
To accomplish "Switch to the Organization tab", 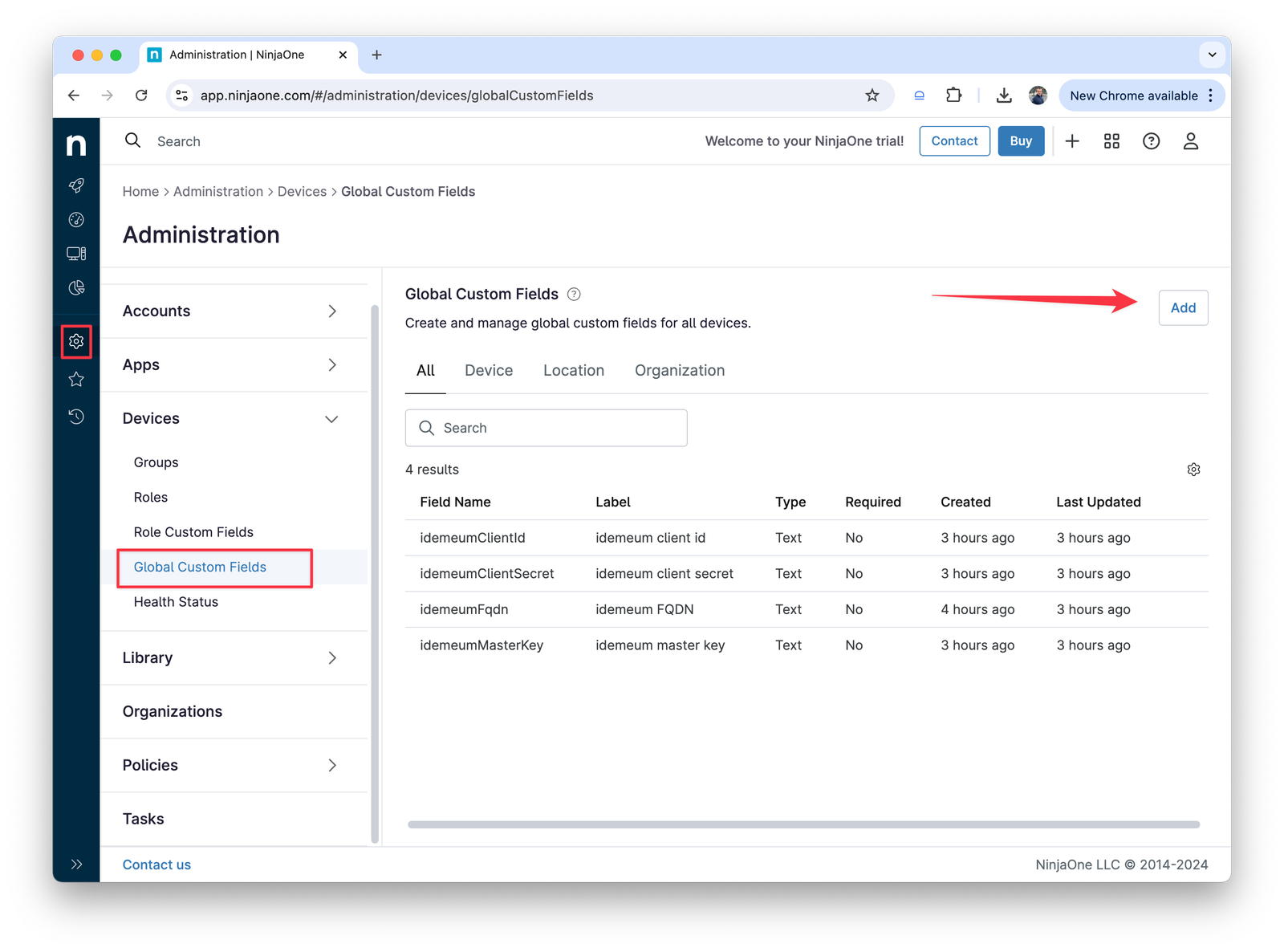I will tap(679, 370).
